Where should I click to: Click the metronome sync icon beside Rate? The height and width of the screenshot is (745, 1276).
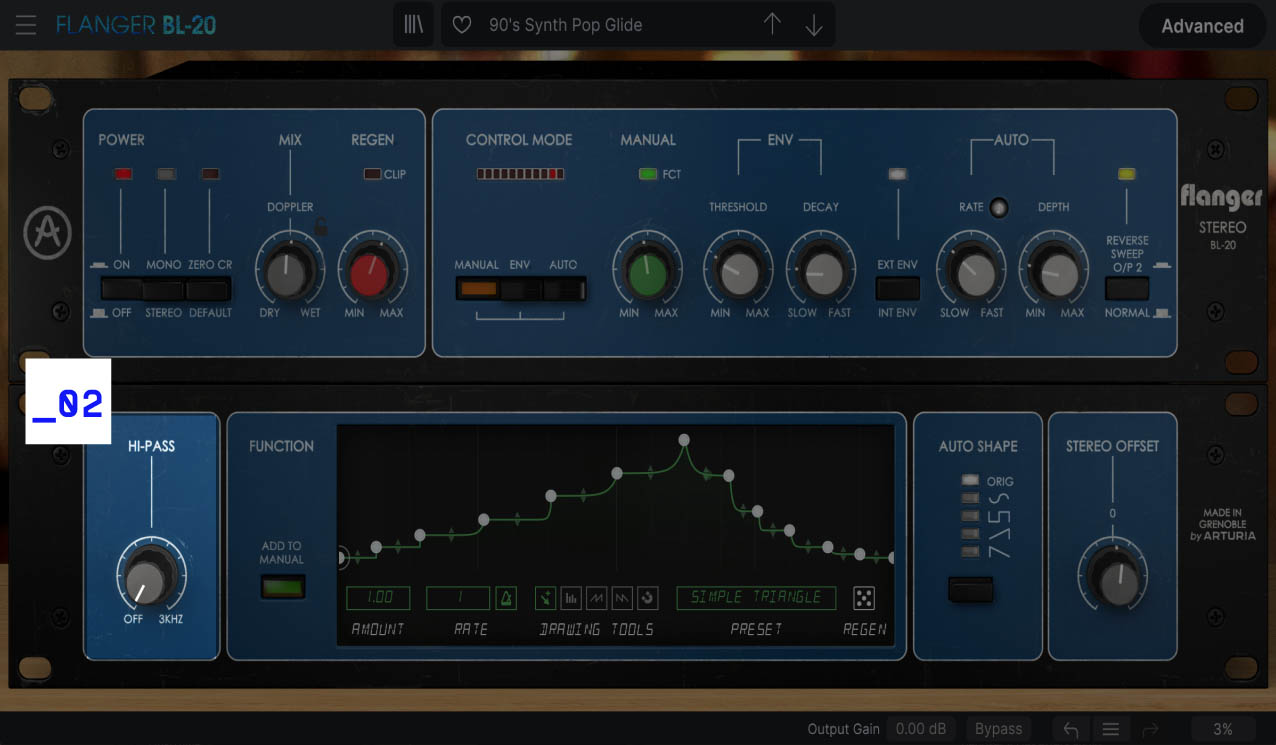tap(505, 597)
